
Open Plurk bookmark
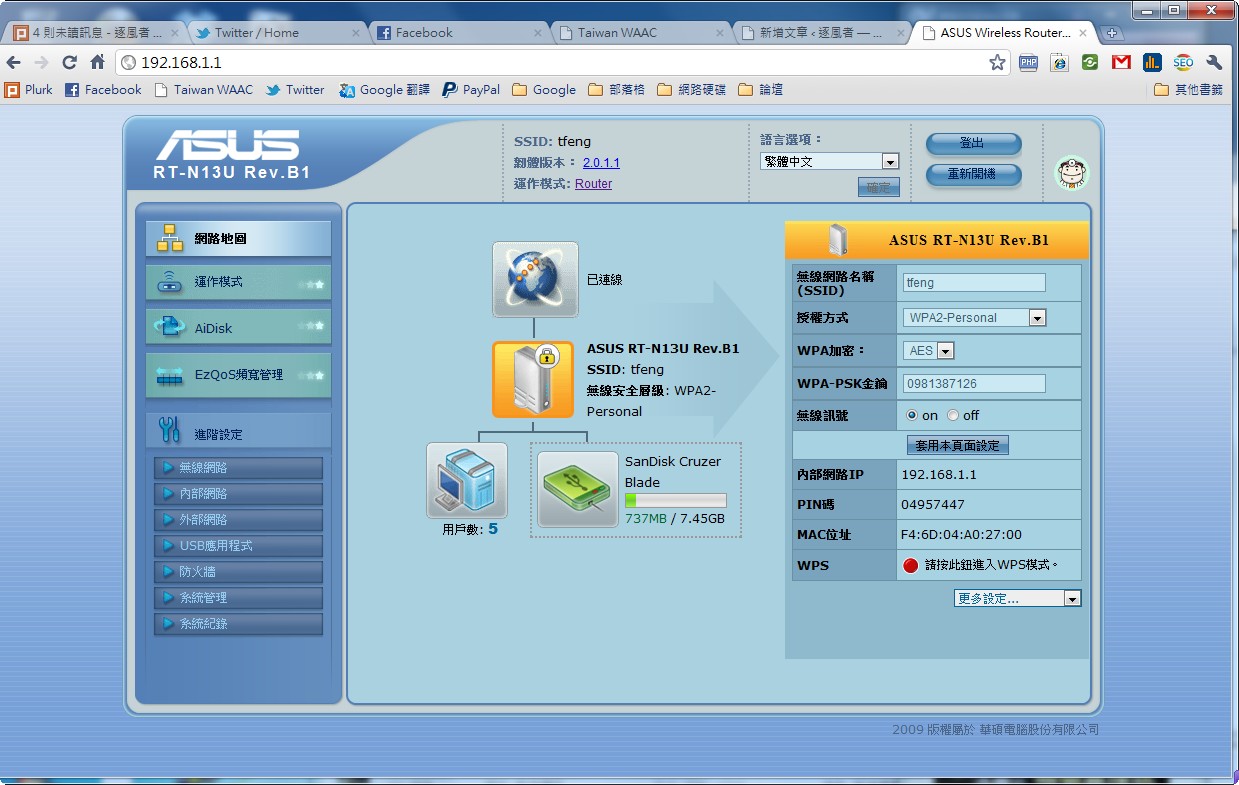pyautogui.click(x=29, y=89)
